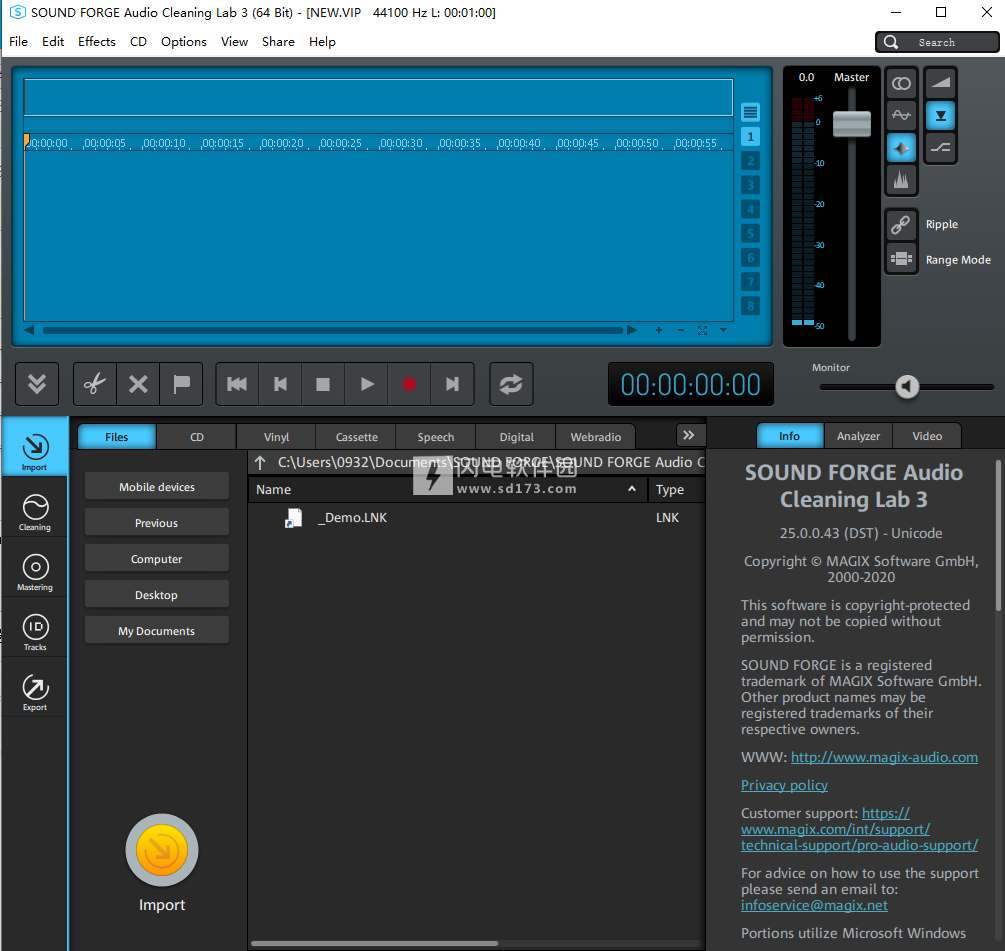Click the track list icon above track 1

point(751,112)
